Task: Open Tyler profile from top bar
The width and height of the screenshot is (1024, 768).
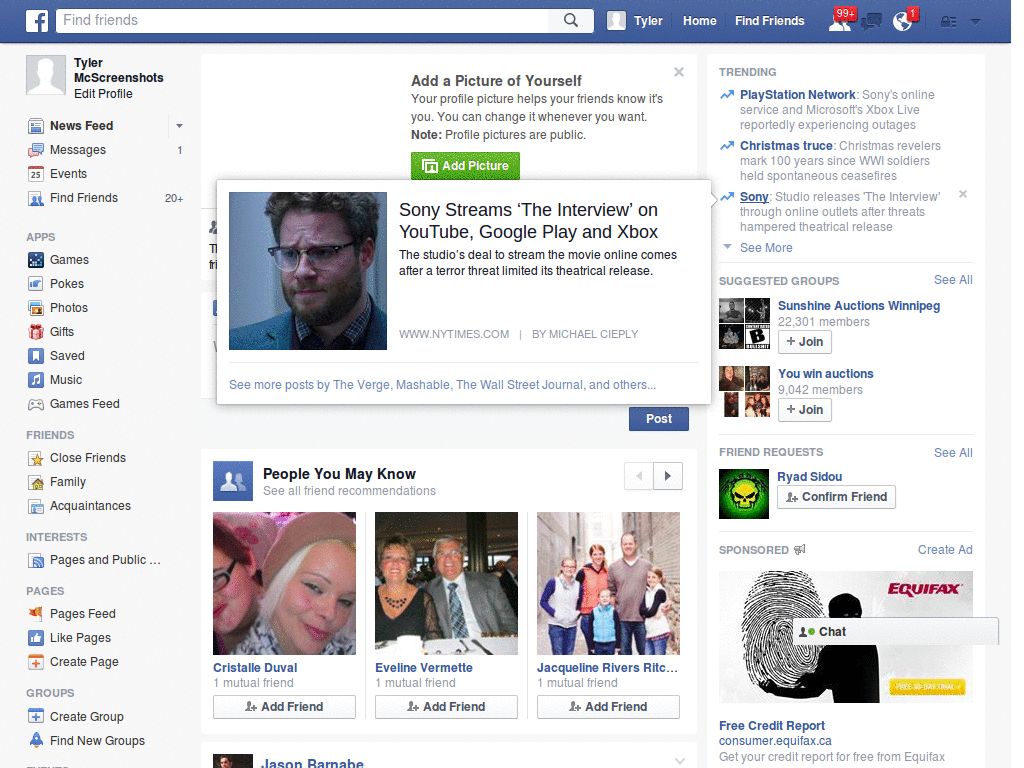Action: click(x=635, y=21)
